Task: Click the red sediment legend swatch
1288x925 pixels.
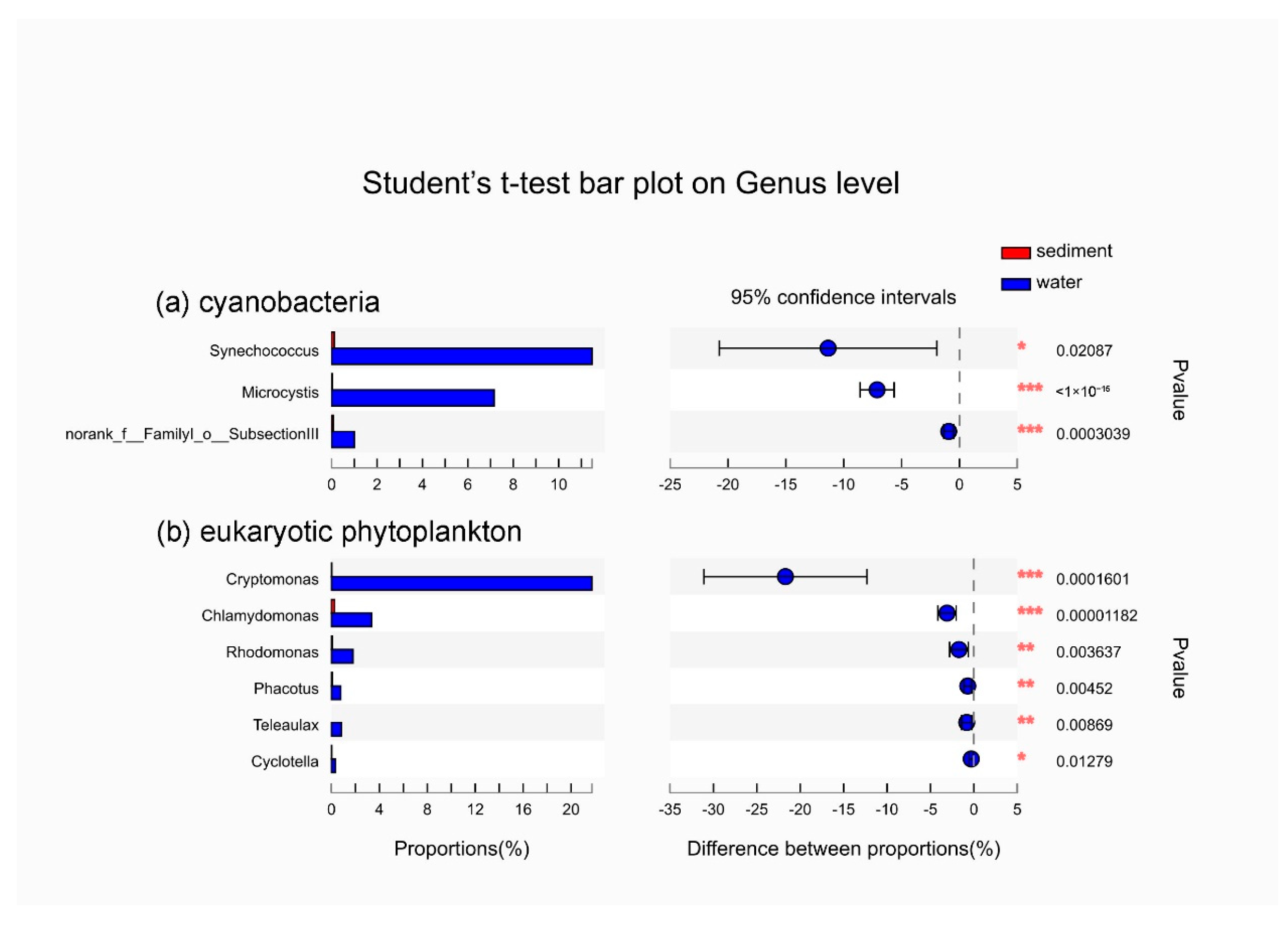Action: 1016,253
